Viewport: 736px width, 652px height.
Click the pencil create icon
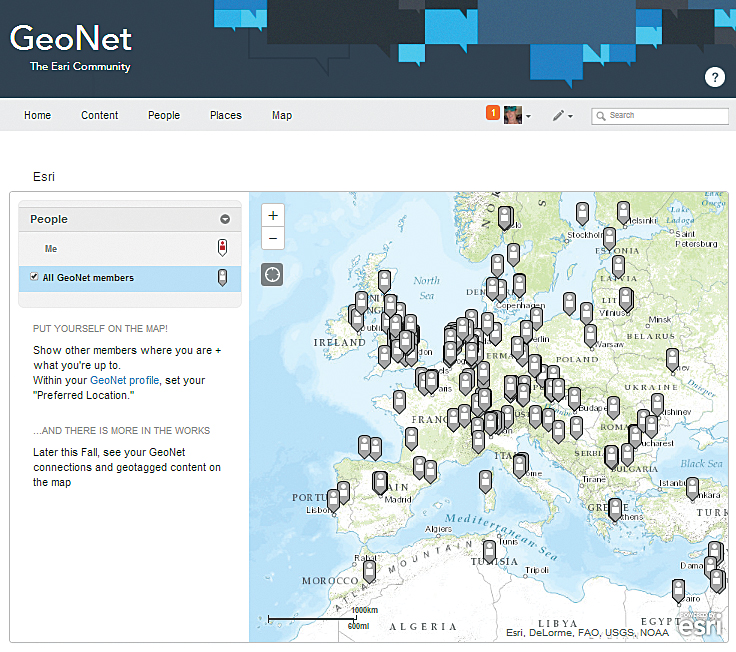558,115
